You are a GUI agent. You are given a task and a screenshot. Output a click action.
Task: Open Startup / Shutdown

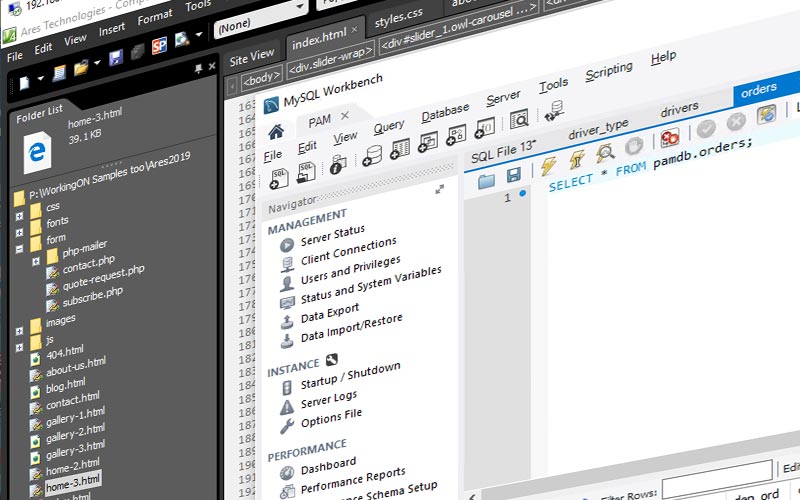pos(350,376)
